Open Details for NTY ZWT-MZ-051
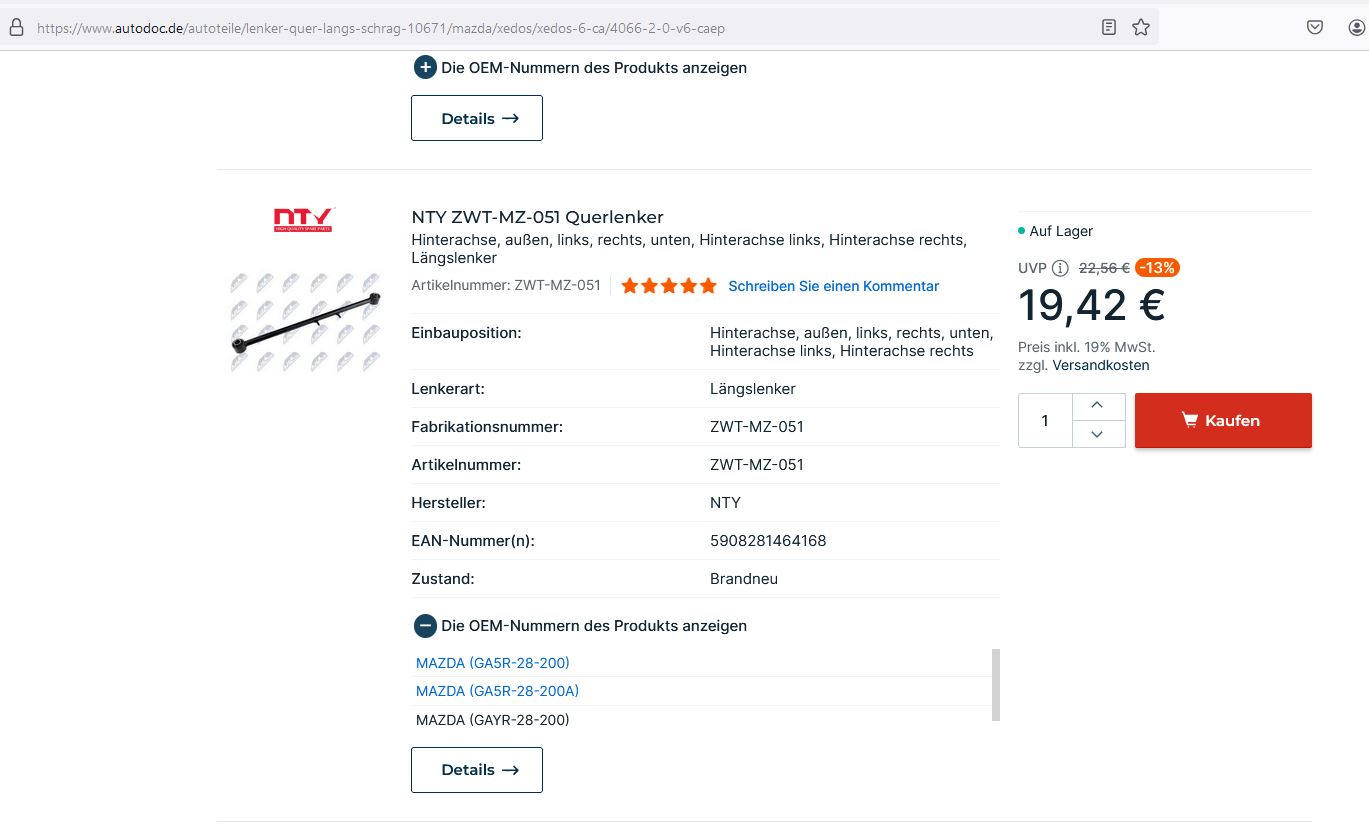 [x=477, y=770]
